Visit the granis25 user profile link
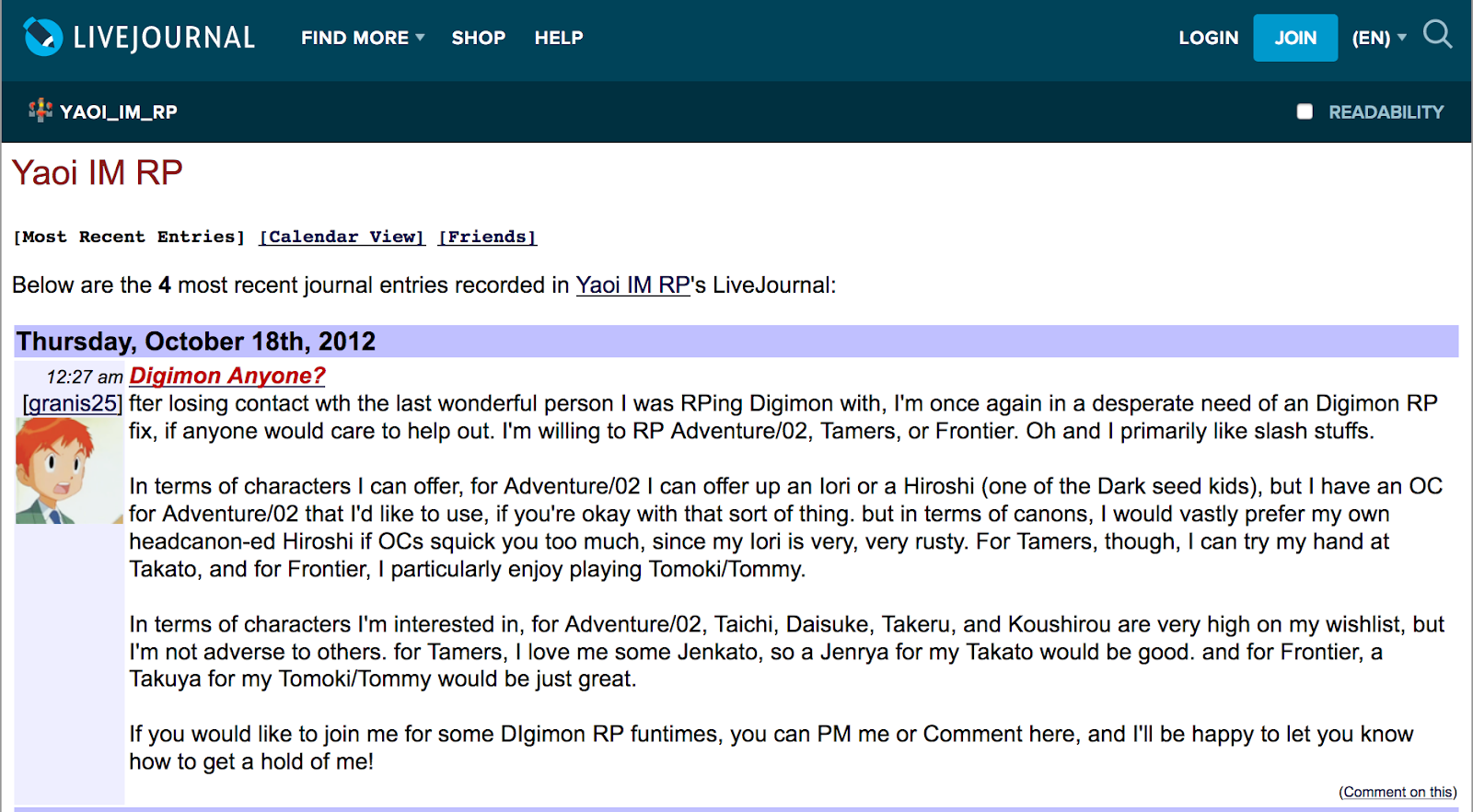Screen dimensions: 1473x812 73,403
